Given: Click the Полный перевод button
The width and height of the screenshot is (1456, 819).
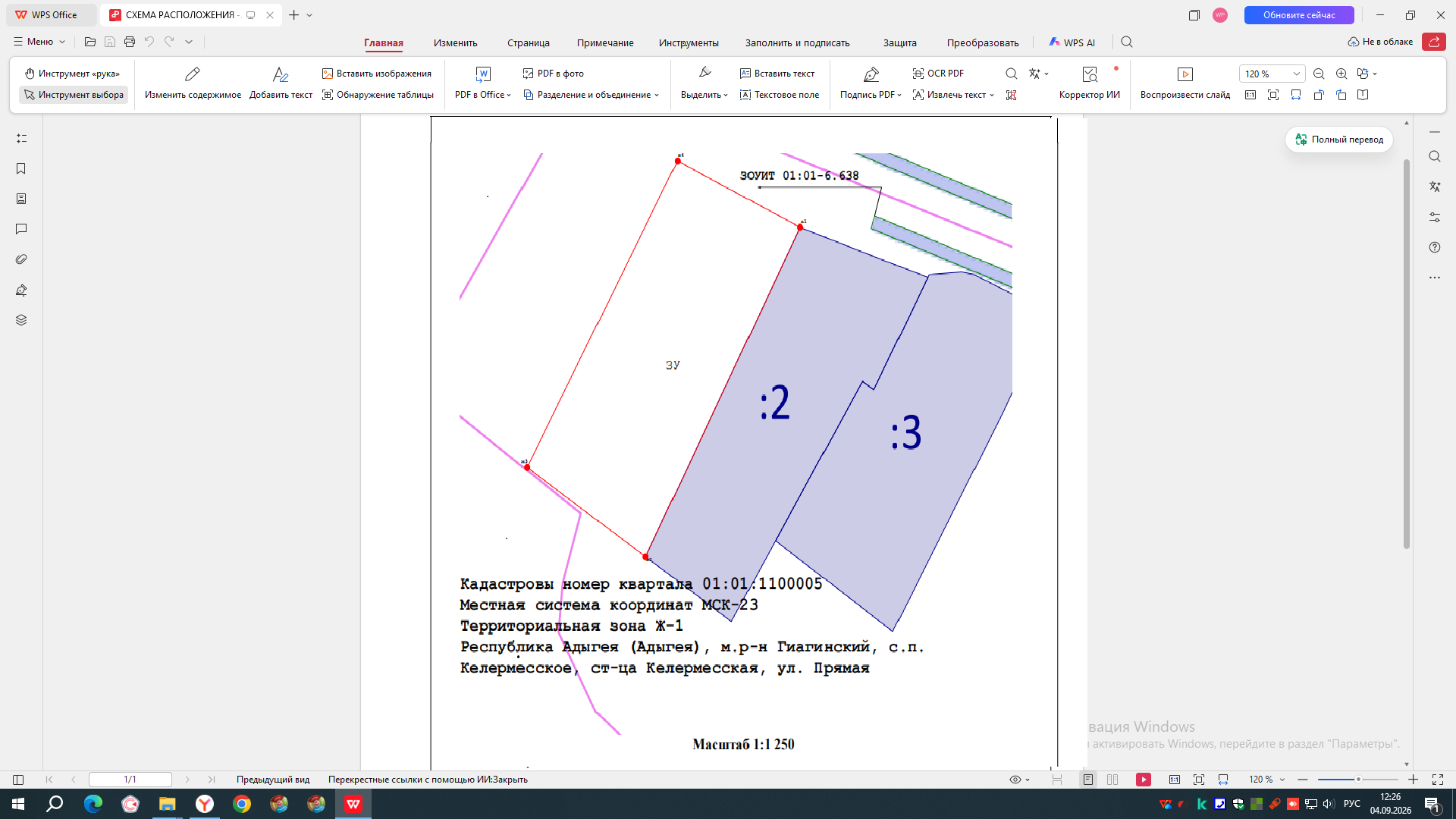Looking at the screenshot, I should 1339,140.
